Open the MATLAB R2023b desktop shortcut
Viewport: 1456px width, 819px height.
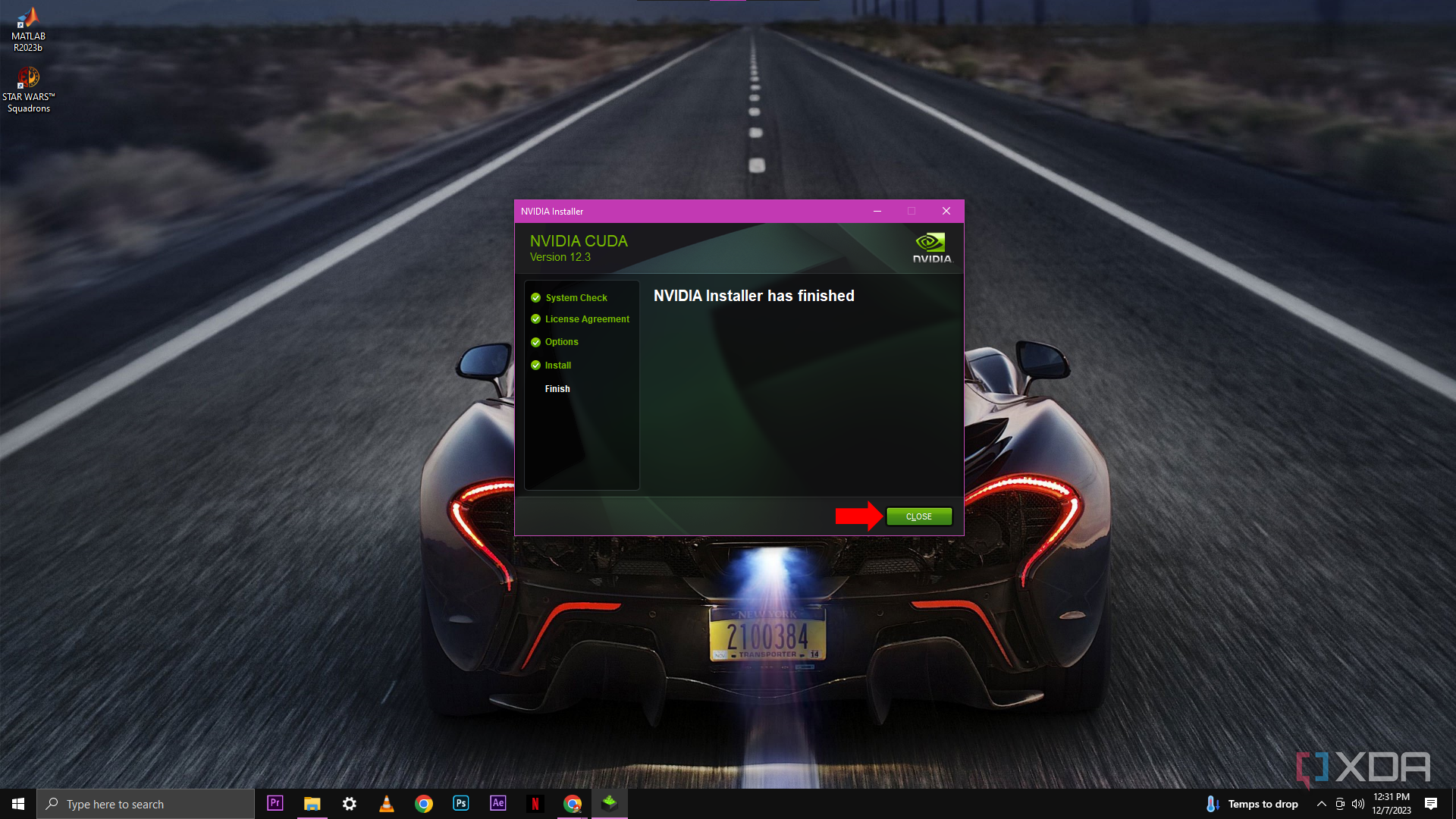pyautogui.click(x=28, y=19)
